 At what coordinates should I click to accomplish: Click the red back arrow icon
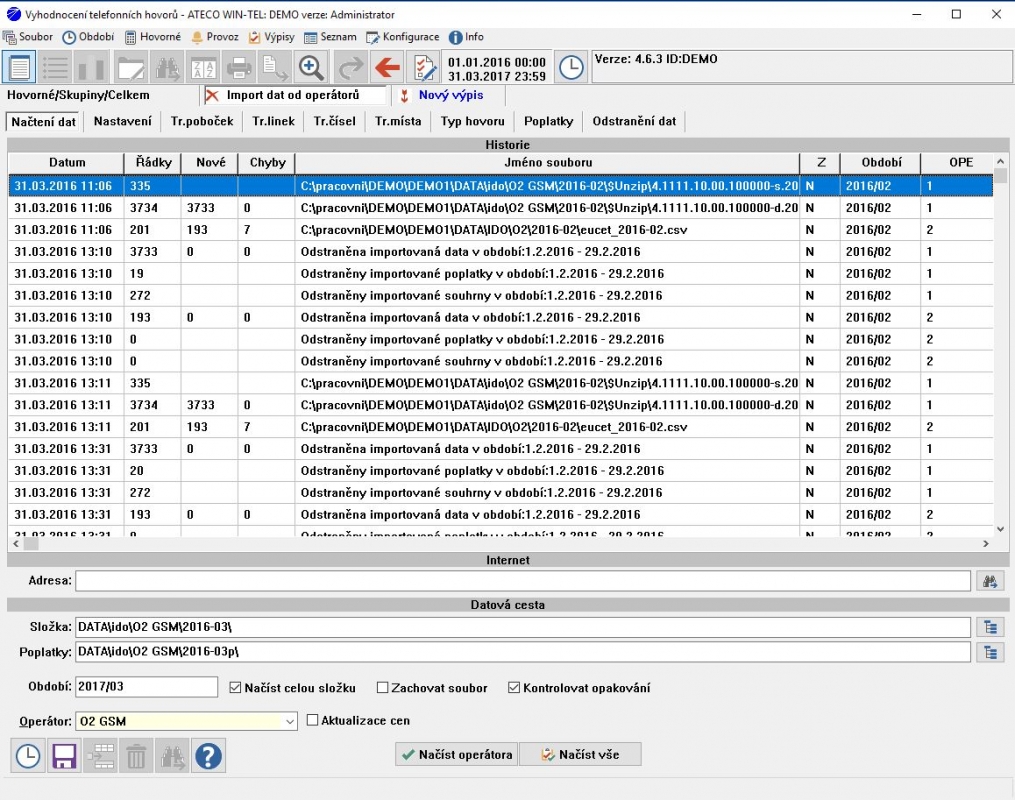click(388, 67)
